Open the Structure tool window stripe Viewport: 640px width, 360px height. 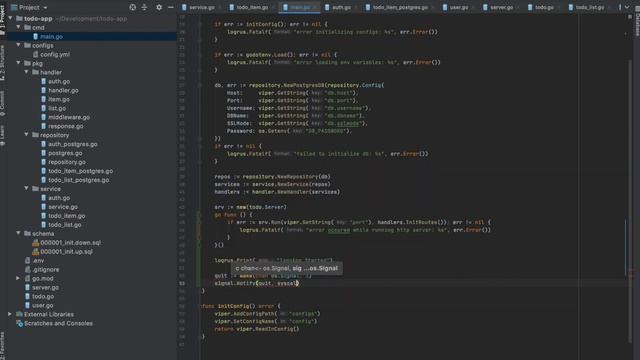[3, 62]
